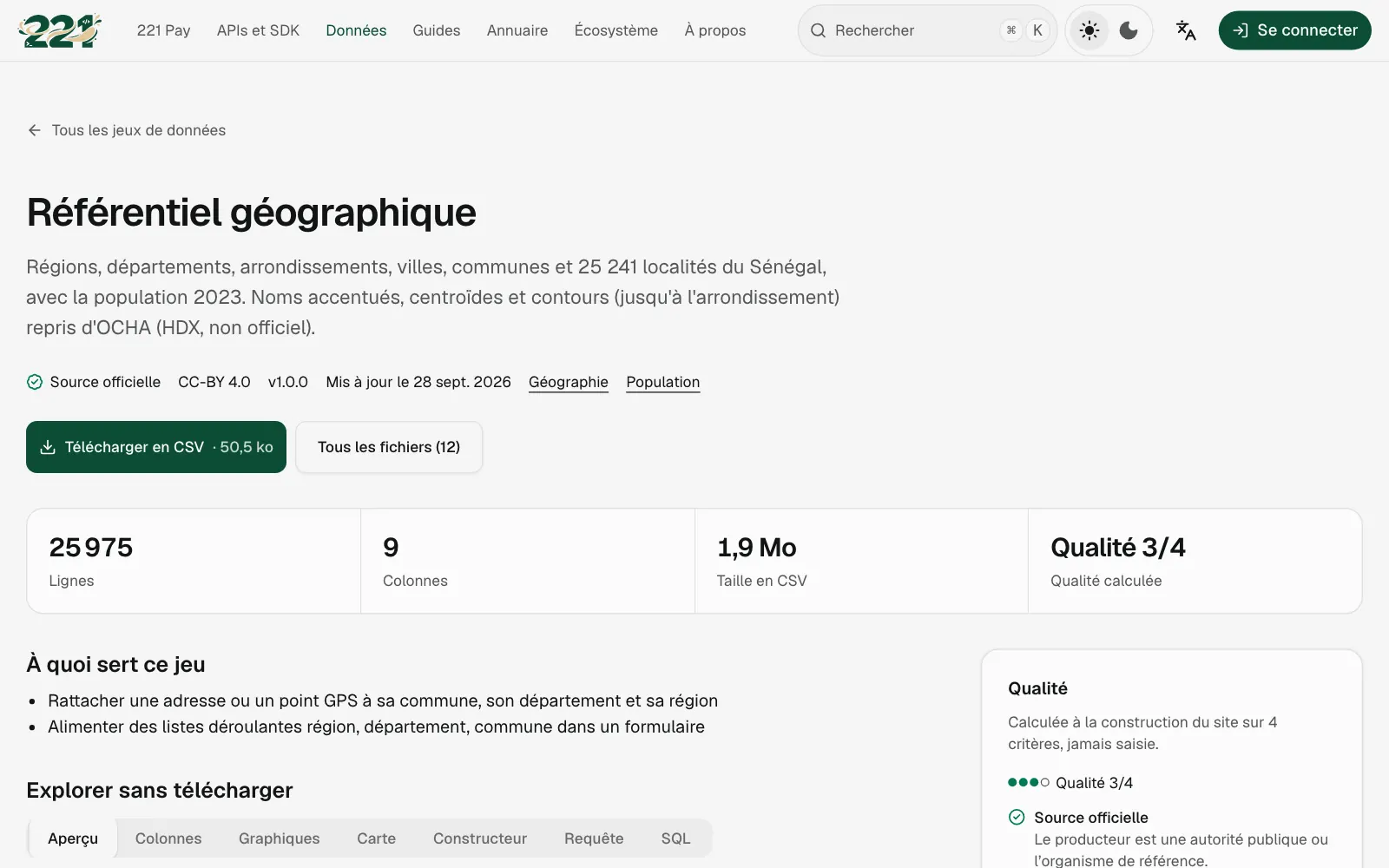This screenshot has height=868, width=1389.
Task: Click the 1,9 Mo Taille en CSV stat
Action: coord(861,561)
